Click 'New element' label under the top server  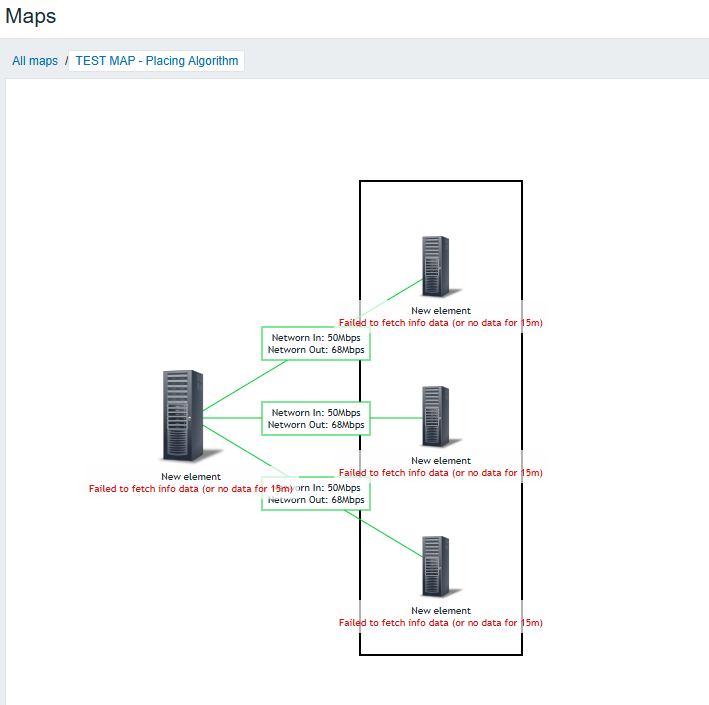[440, 311]
